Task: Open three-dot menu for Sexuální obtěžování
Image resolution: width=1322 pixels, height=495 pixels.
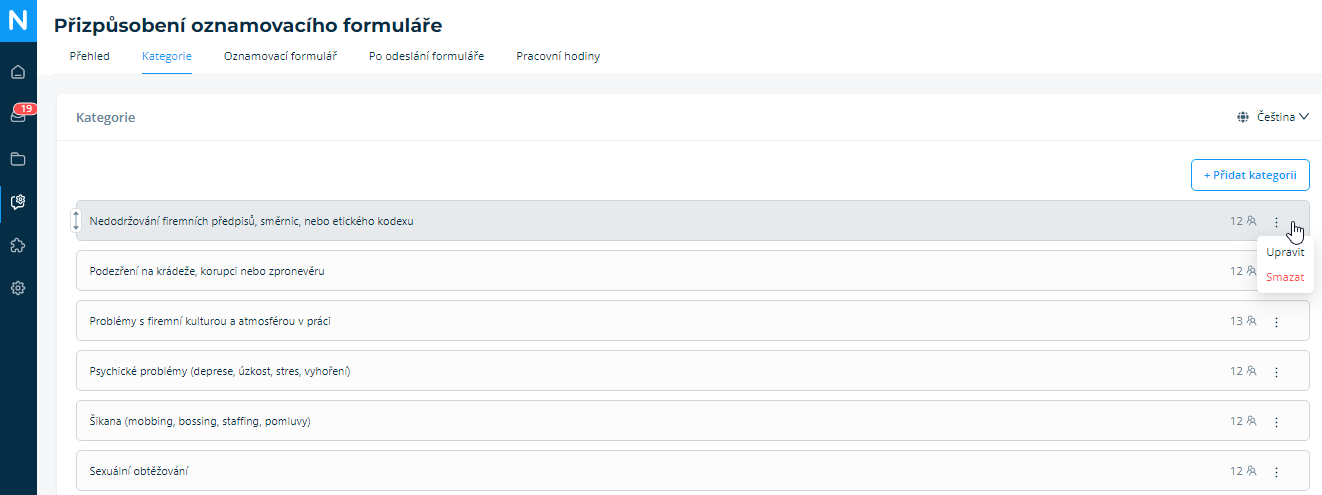Action: click(1276, 471)
